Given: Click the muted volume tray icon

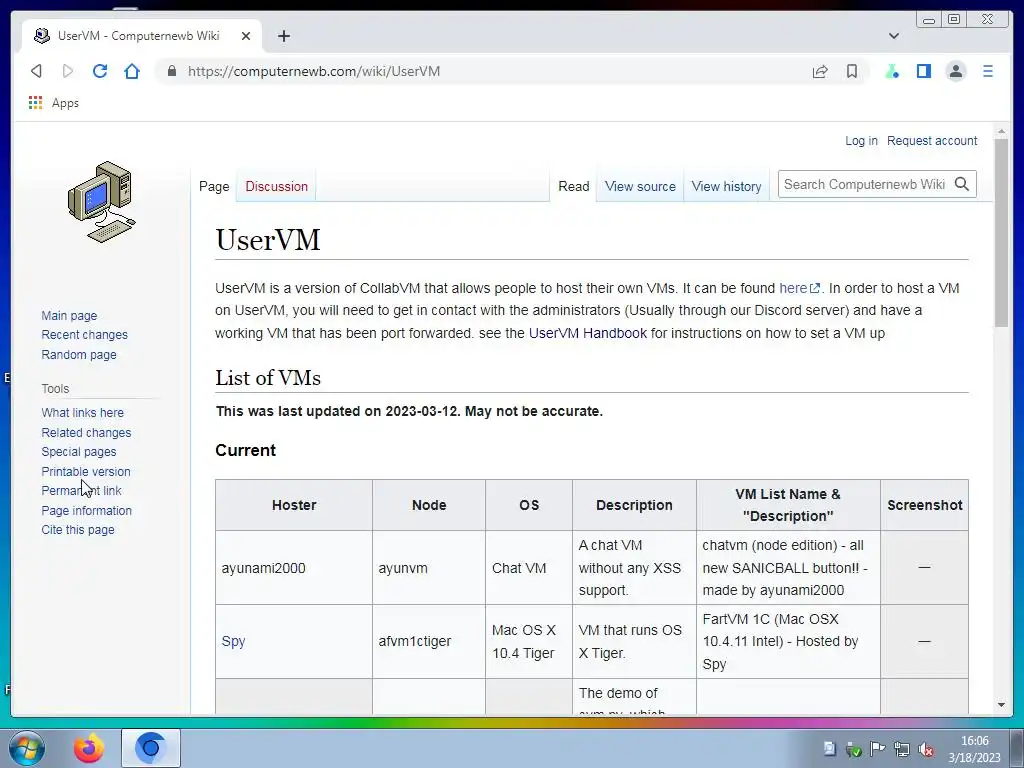Looking at the screenshot, I should click(925, 750).
